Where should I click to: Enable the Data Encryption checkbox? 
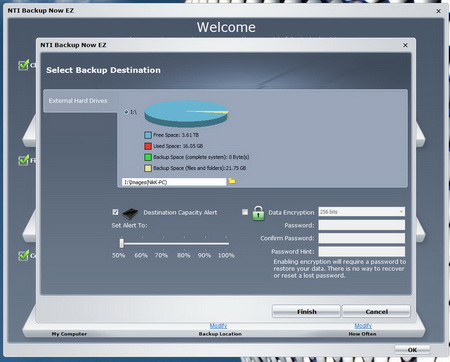click(245, 212)
